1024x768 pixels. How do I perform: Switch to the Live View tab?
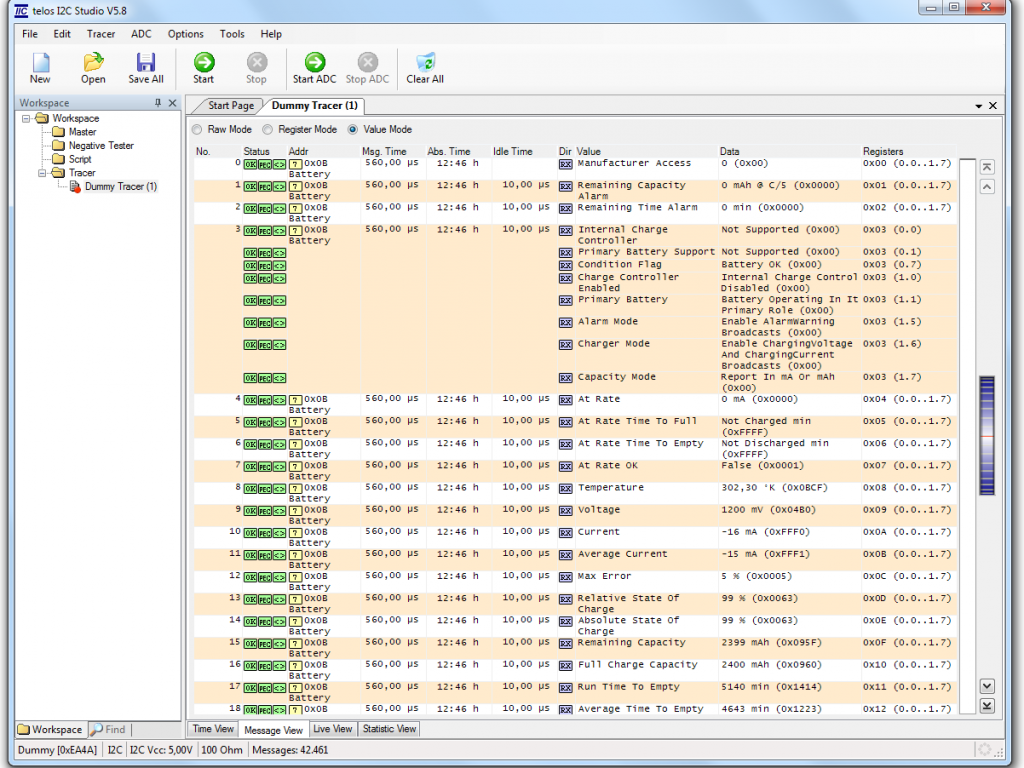332,729
